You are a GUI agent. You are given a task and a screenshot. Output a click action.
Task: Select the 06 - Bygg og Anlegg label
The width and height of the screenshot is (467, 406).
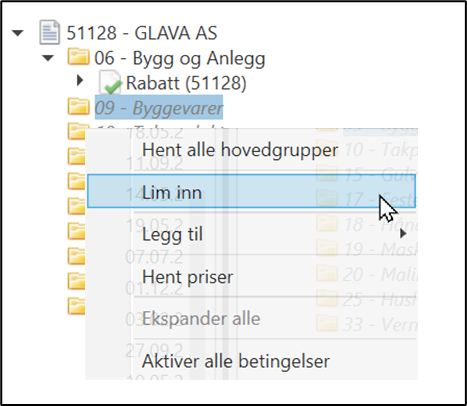click(x=180, y=58)
